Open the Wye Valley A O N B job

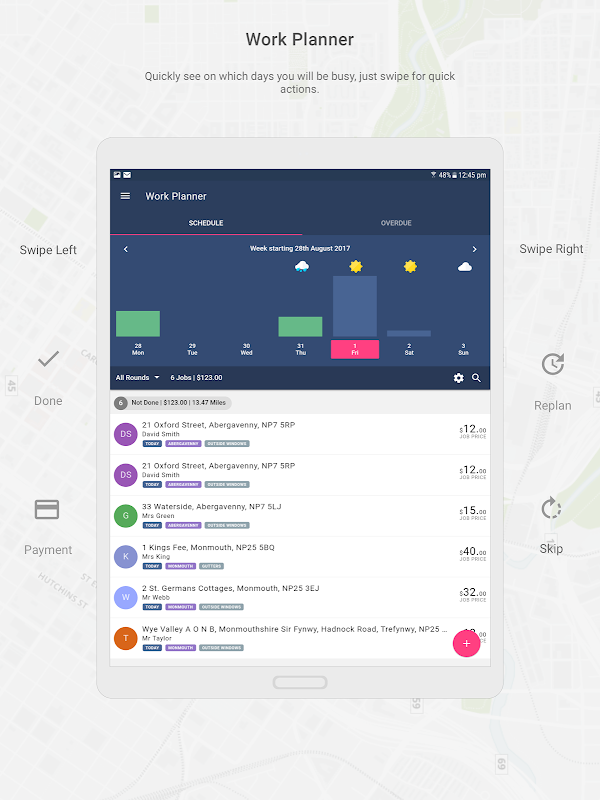click(300, 638)
